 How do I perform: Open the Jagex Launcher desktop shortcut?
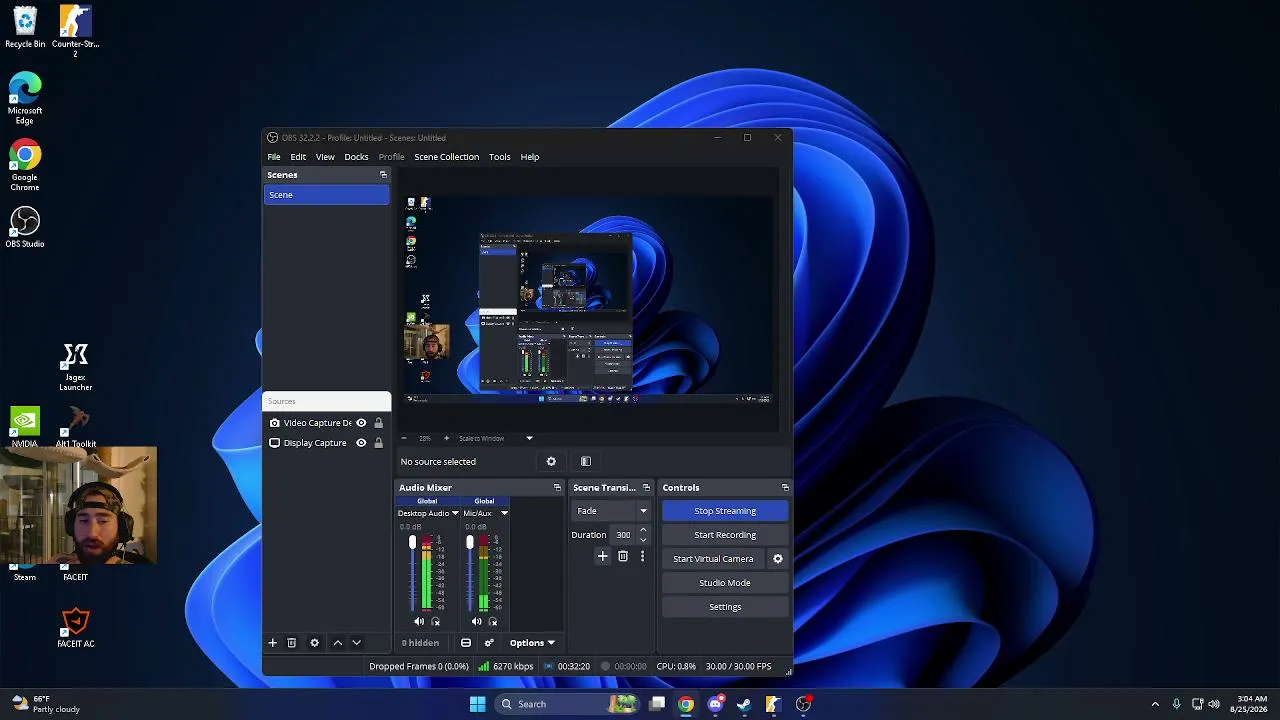[75, 367]
